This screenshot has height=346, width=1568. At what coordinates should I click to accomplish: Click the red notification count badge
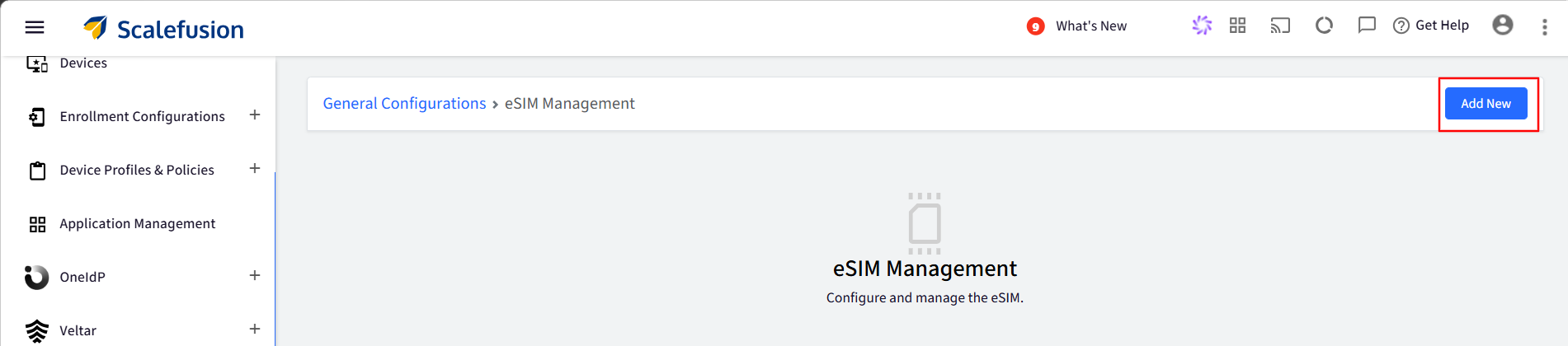coord(1035,26)
